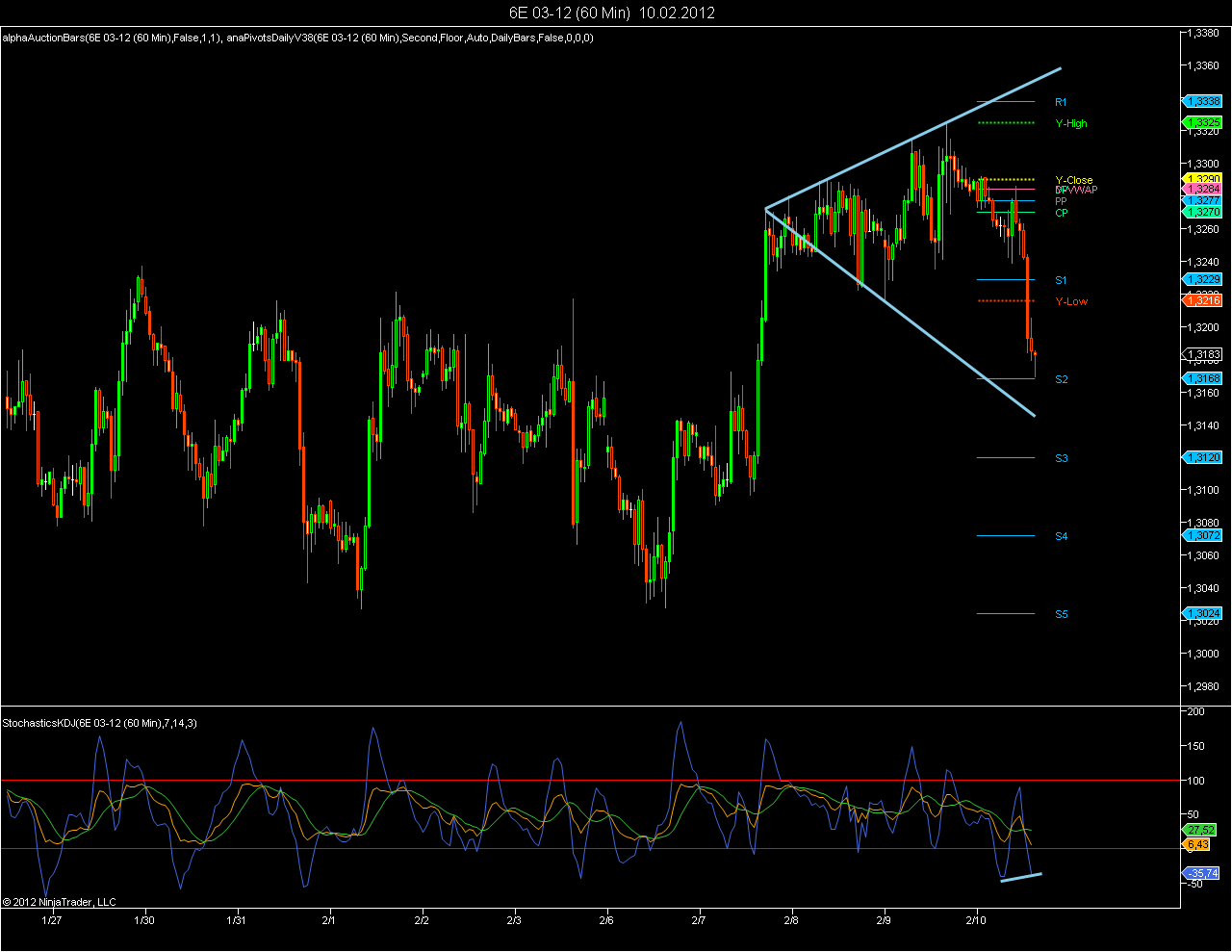Viewport: 1232px width, 952px height.
Task: Click the 150 stochastic axis value
Action: 1196,746
